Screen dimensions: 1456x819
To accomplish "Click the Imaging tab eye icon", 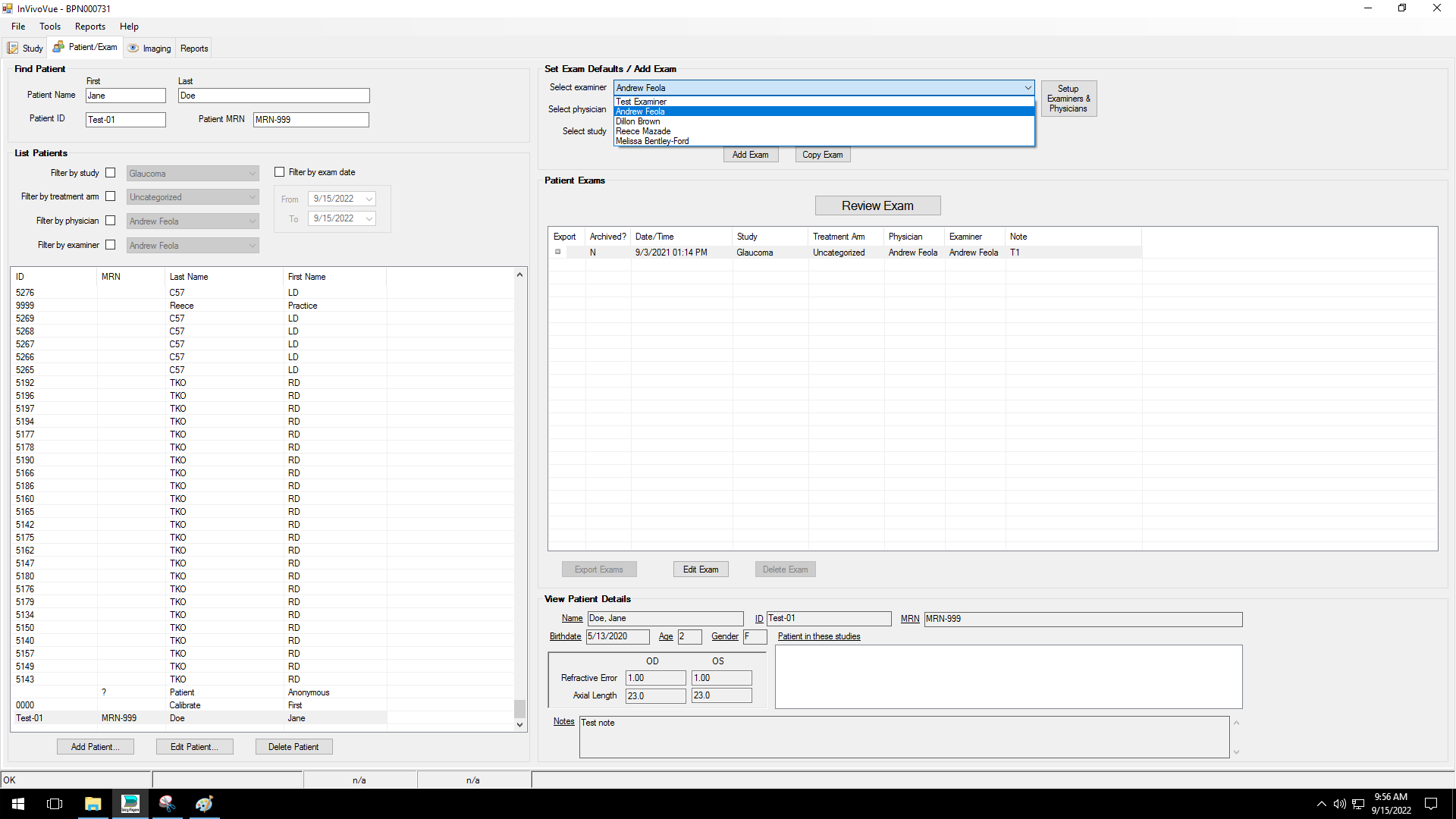I will tap(133, 48).
